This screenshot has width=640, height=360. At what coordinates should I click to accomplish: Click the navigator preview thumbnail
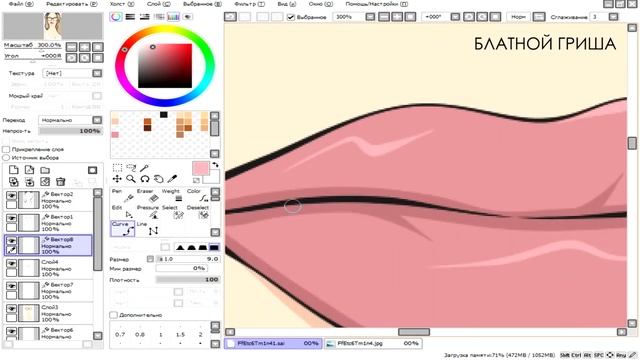pyautogui.click(x=53, y=26)
